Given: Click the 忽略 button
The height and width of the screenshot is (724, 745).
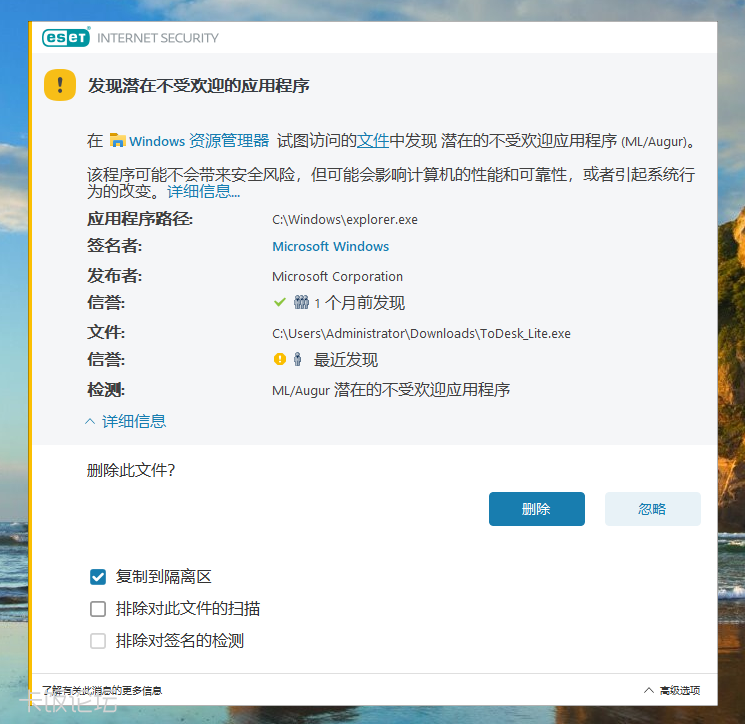Looking at the screenshot, I should coord(653,509).
